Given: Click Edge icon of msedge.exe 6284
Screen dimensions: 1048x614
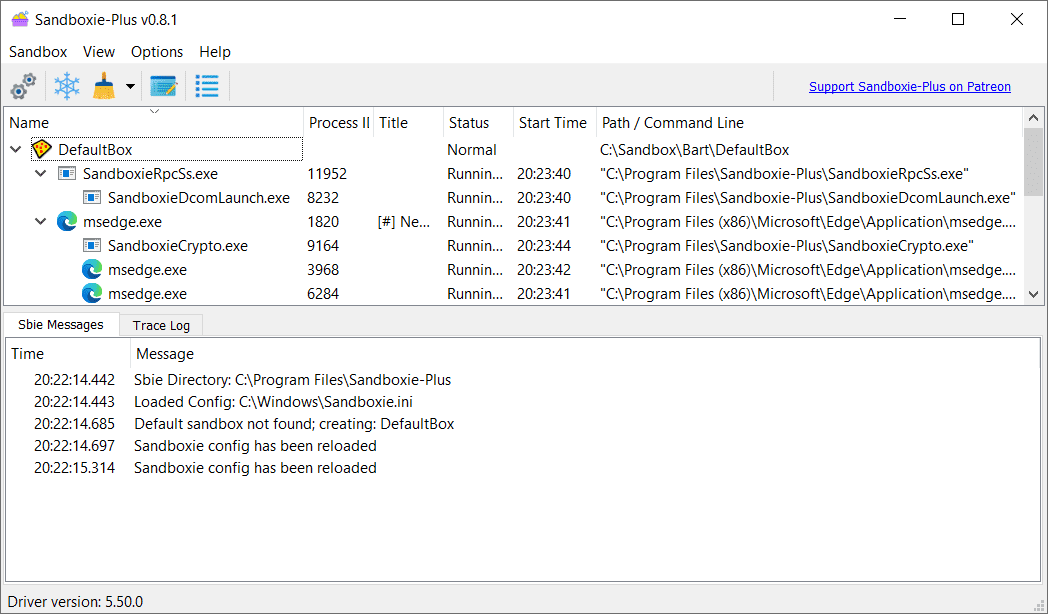Looking at the screenshot, I should click(92, 293).
